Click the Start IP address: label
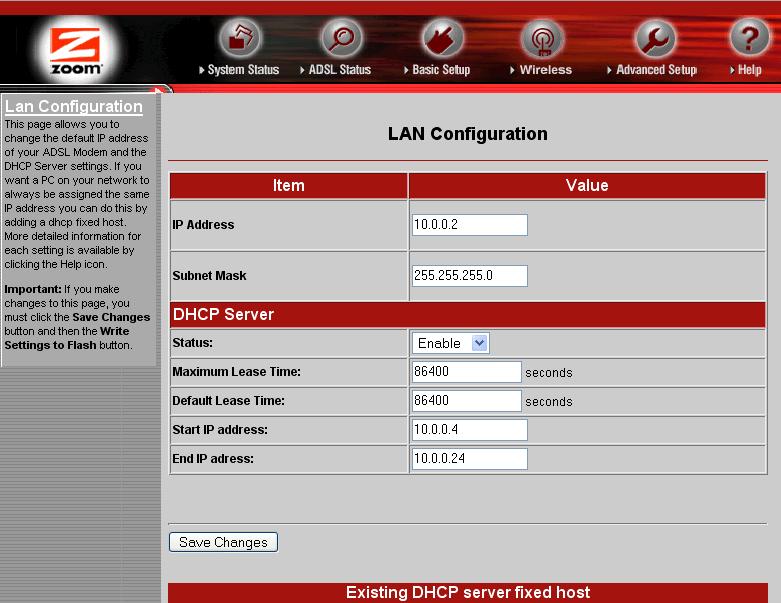 (x=220, y=430)
